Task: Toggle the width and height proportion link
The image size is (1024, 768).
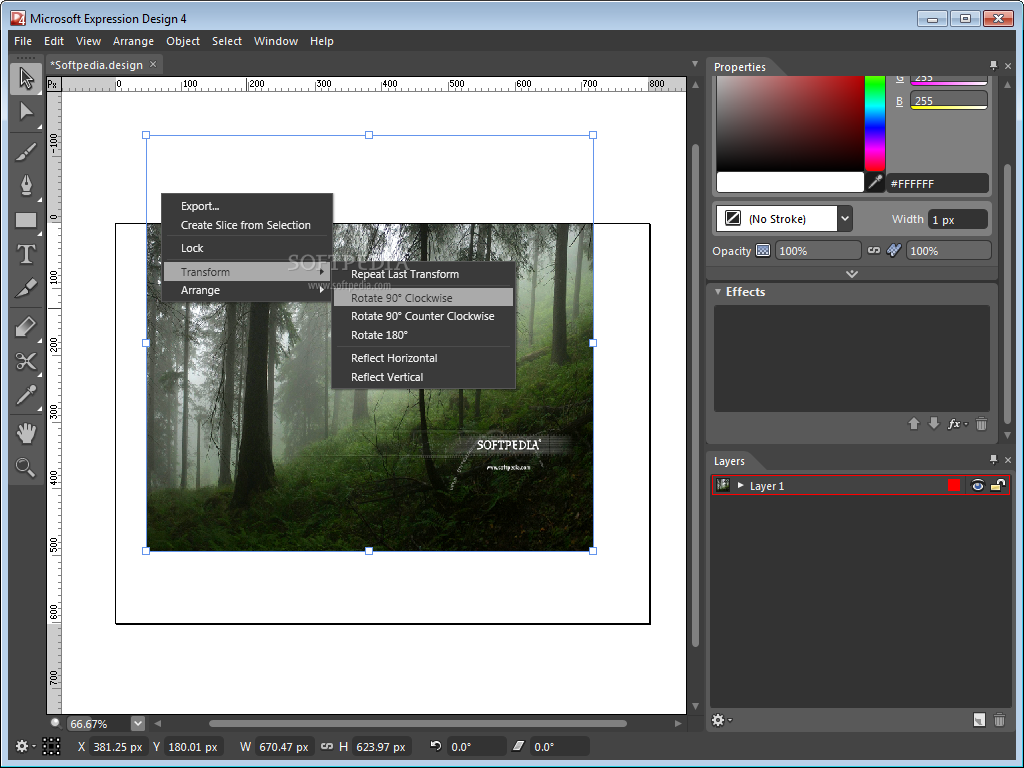Action: 327,746
